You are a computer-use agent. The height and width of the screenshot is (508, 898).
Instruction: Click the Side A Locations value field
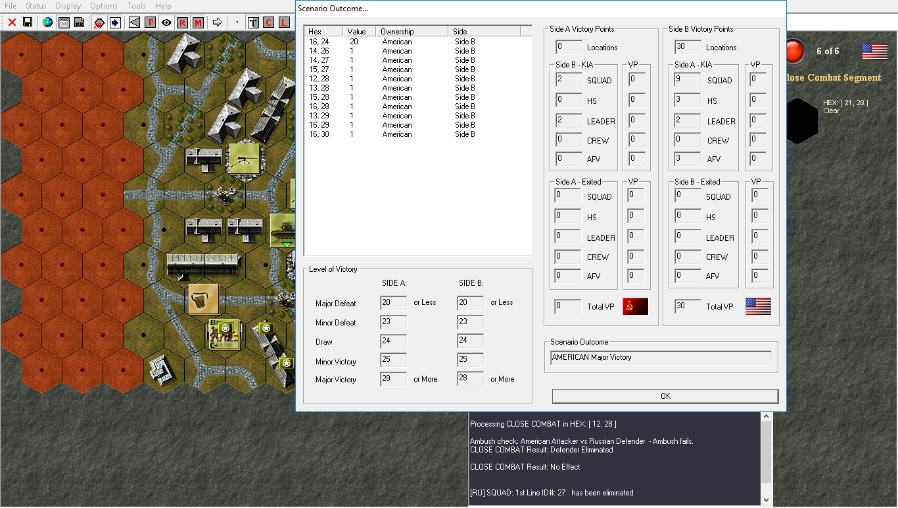click(x=568, y=47)
